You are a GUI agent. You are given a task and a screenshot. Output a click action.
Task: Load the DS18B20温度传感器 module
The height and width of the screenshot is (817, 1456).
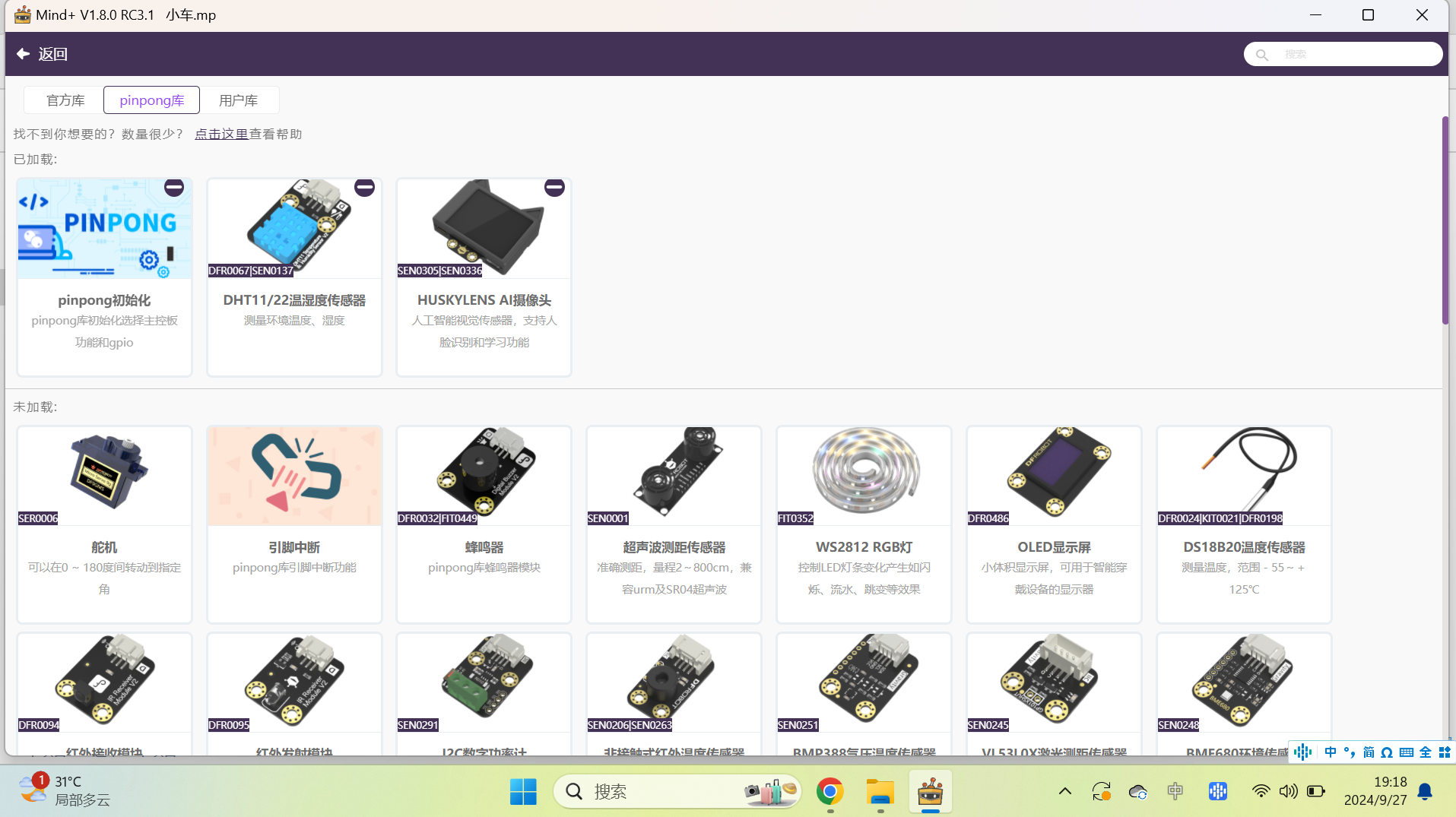point(1244,524)
